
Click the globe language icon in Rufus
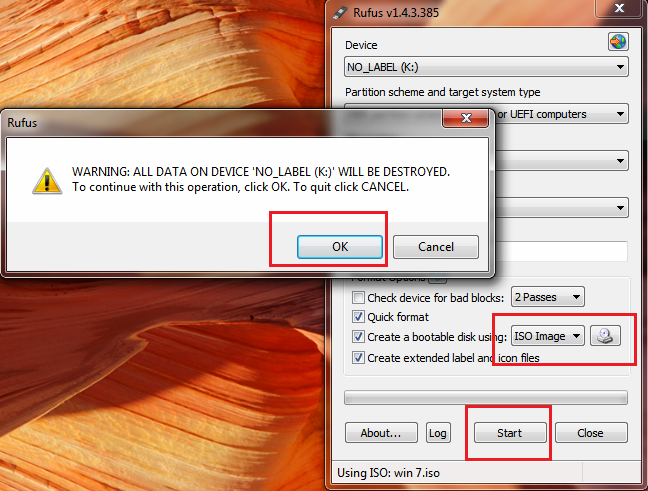618,42
